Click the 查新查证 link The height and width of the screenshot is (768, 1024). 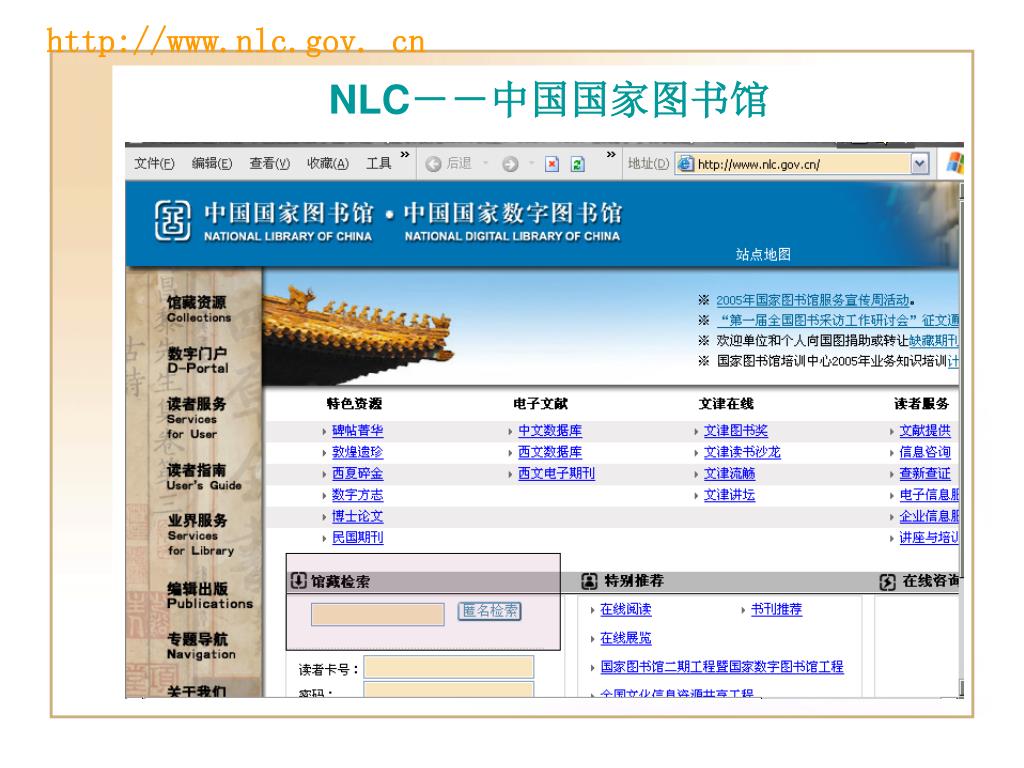point(925,473)
